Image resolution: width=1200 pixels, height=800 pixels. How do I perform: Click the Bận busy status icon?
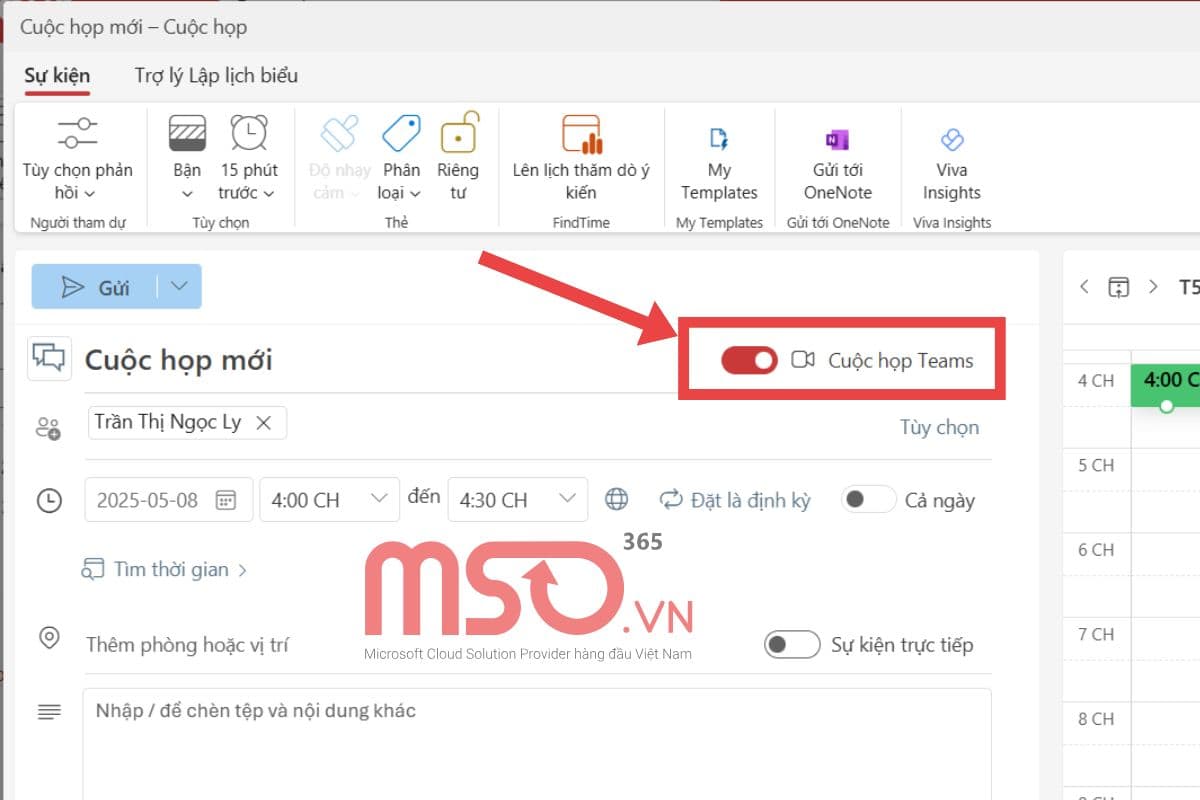(187, 133)
